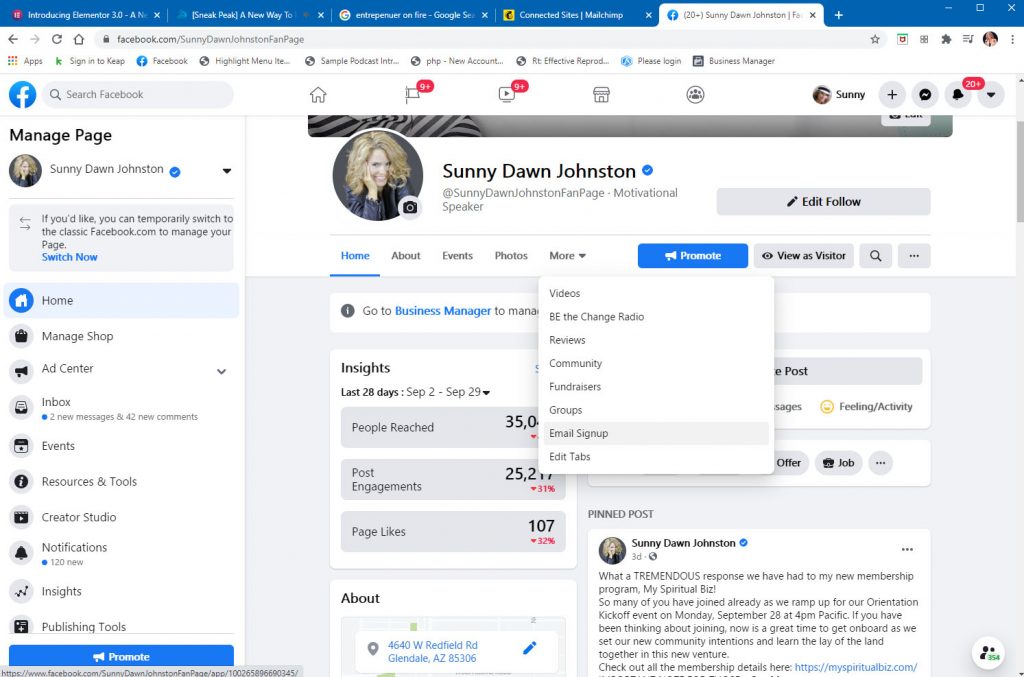Click the Switch Now link
The image size is (1024, 677).
pyautogui.click(x=69, y=257)
